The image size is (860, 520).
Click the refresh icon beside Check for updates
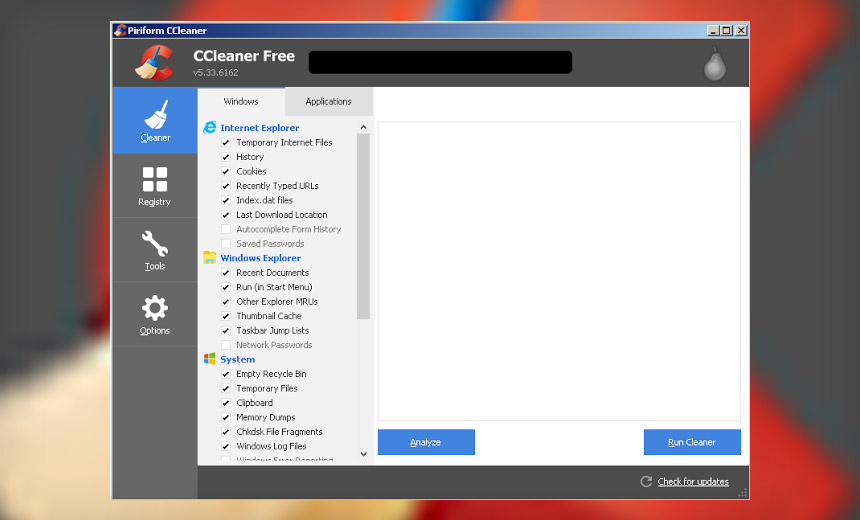[646, 481]
